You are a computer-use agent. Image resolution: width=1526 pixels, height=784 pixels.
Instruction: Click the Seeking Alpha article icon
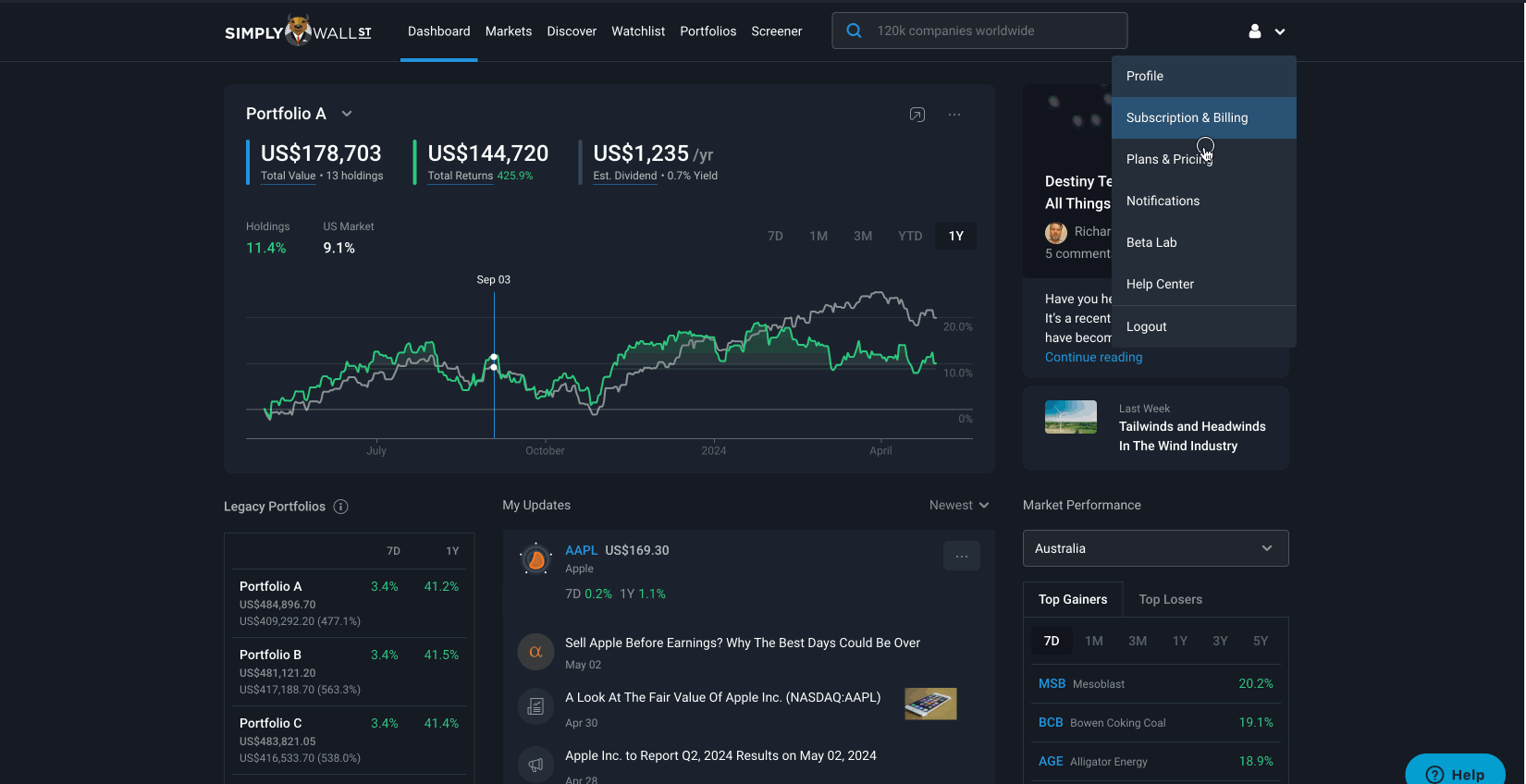(535, 652)
